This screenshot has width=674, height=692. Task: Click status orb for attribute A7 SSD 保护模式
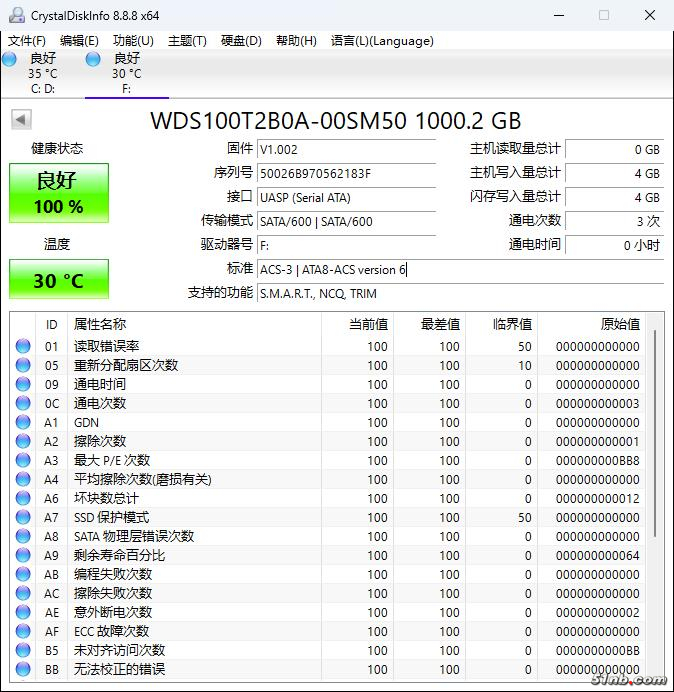click(x=23, y=517)
